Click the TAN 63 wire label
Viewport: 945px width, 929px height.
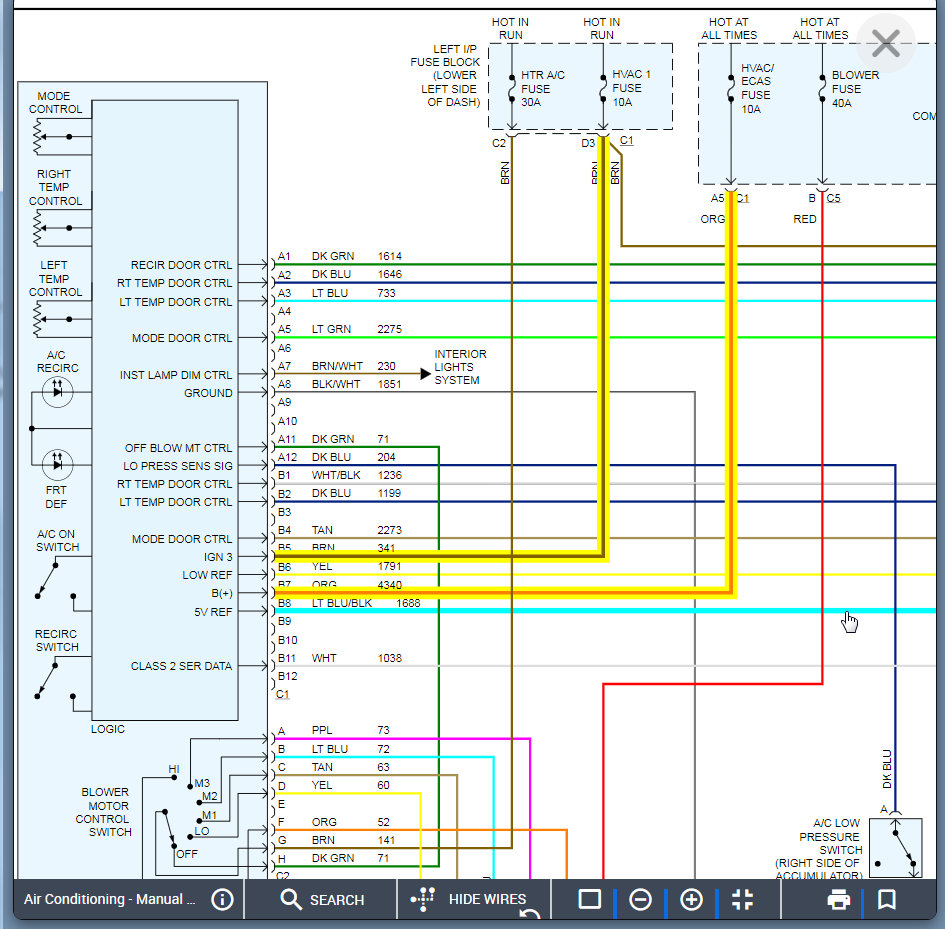tap(350, 767)
